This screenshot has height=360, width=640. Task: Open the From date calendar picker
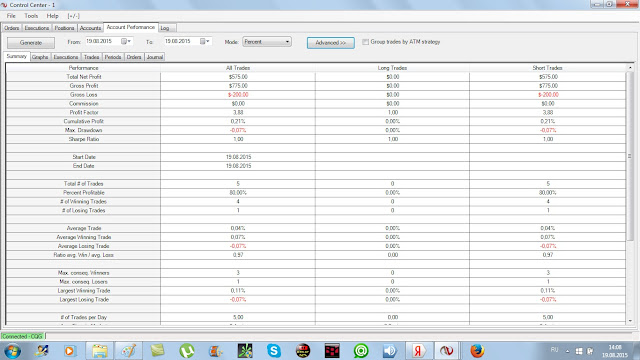(x=125, y=41)
